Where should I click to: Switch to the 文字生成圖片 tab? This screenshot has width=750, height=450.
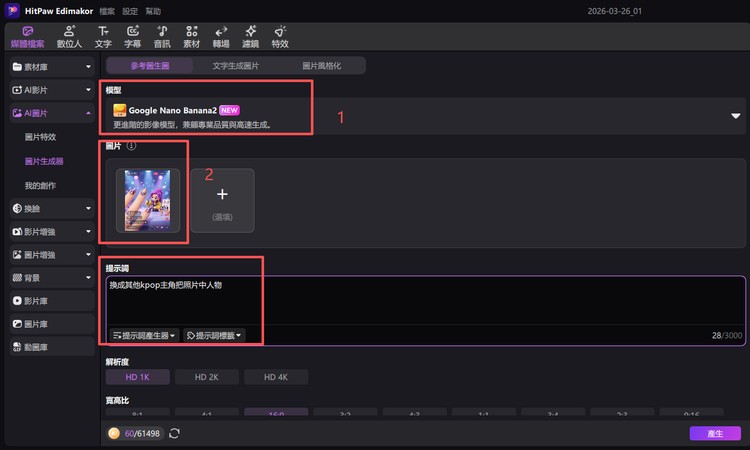tap(235, 65)
